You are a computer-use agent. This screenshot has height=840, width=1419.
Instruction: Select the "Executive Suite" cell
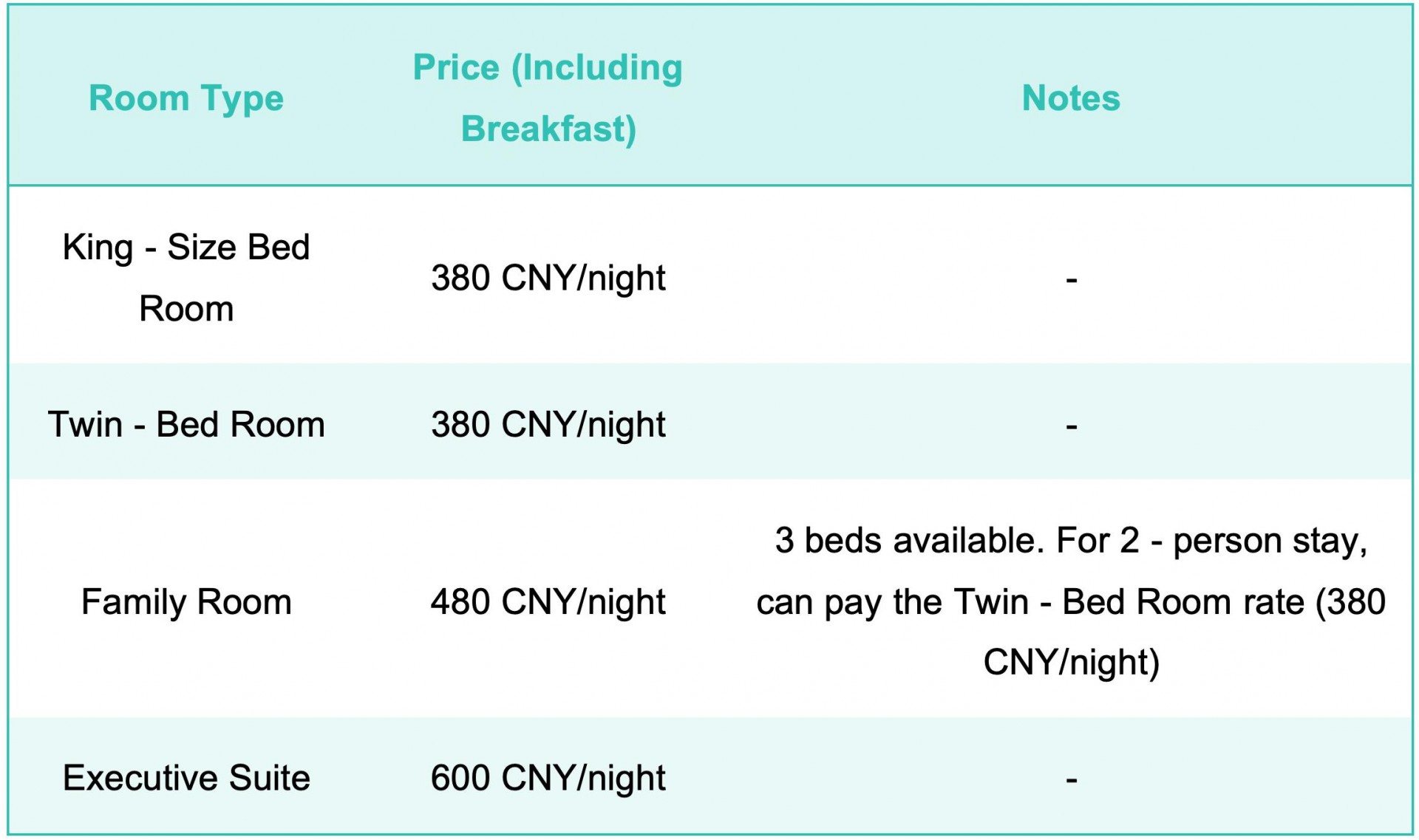pyautogui.click(x=186, y=778)
